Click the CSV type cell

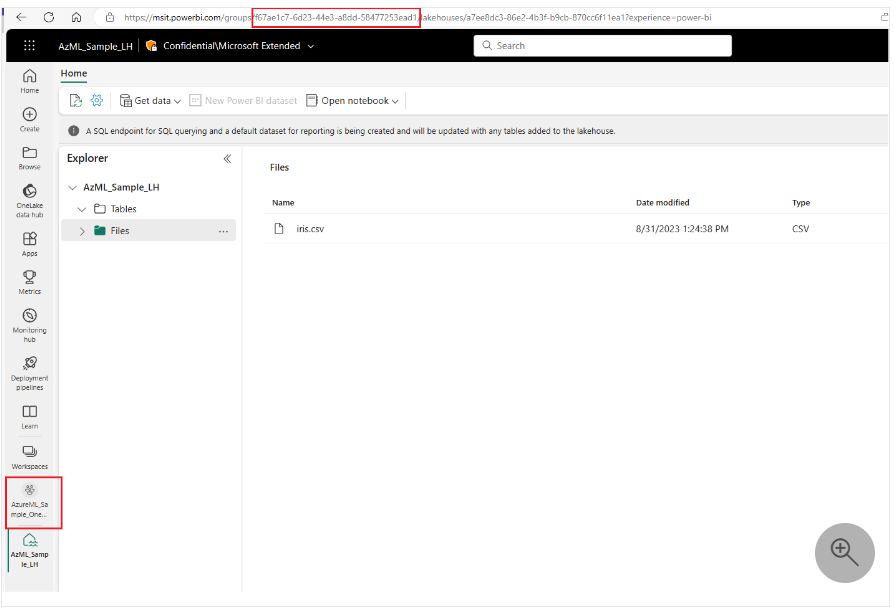pos(800,229)
